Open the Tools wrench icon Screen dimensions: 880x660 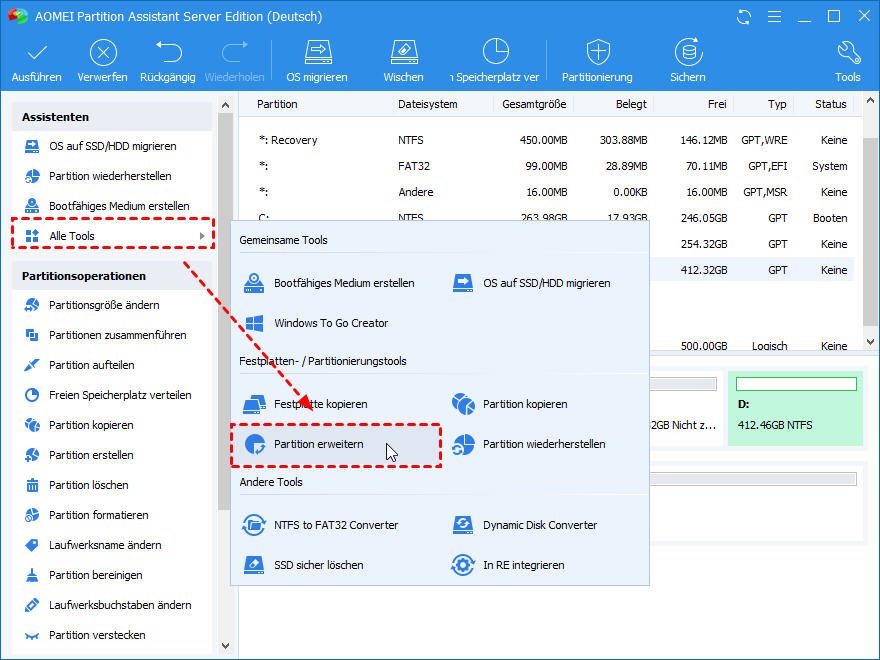click(x=848, y=53)
